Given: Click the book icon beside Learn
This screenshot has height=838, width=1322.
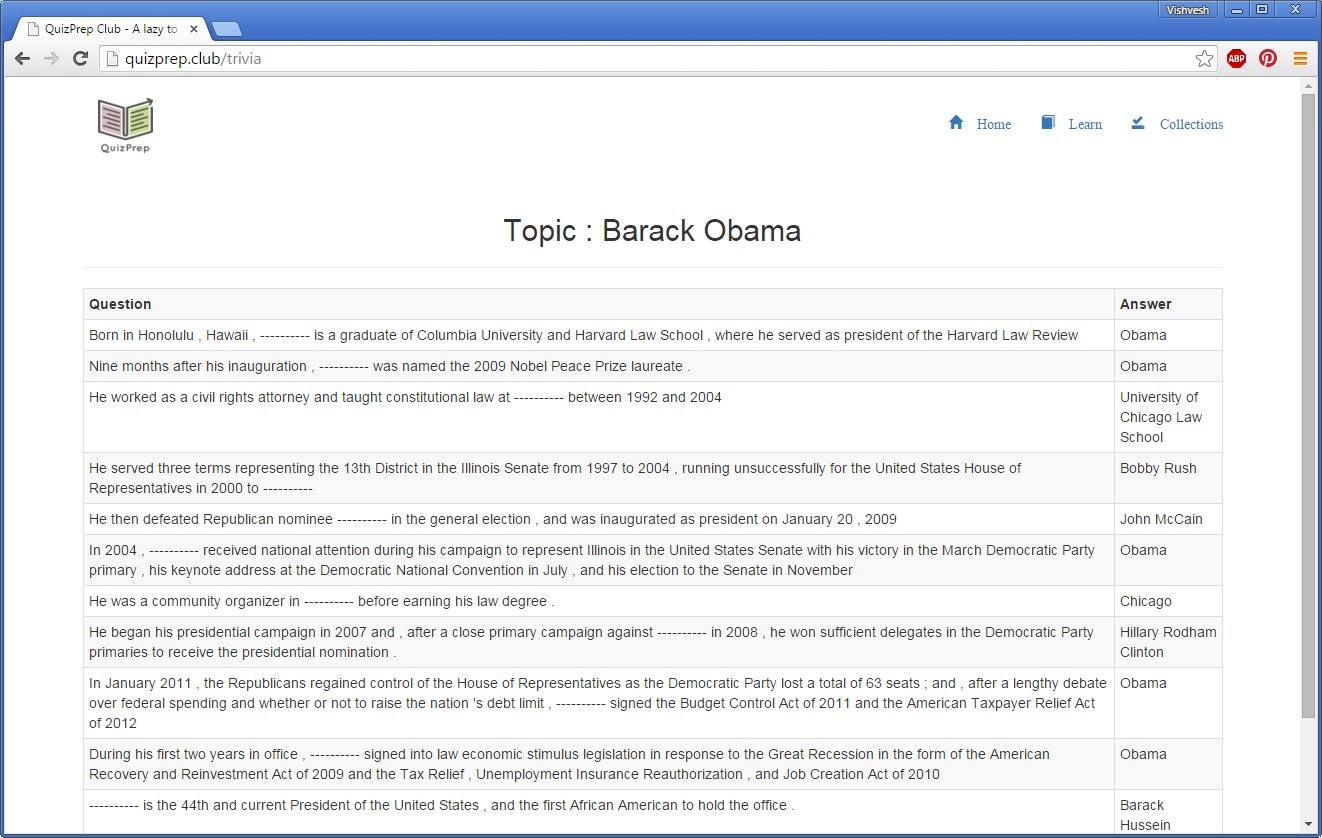Looking at the screenshot, I should point(1048,122).
